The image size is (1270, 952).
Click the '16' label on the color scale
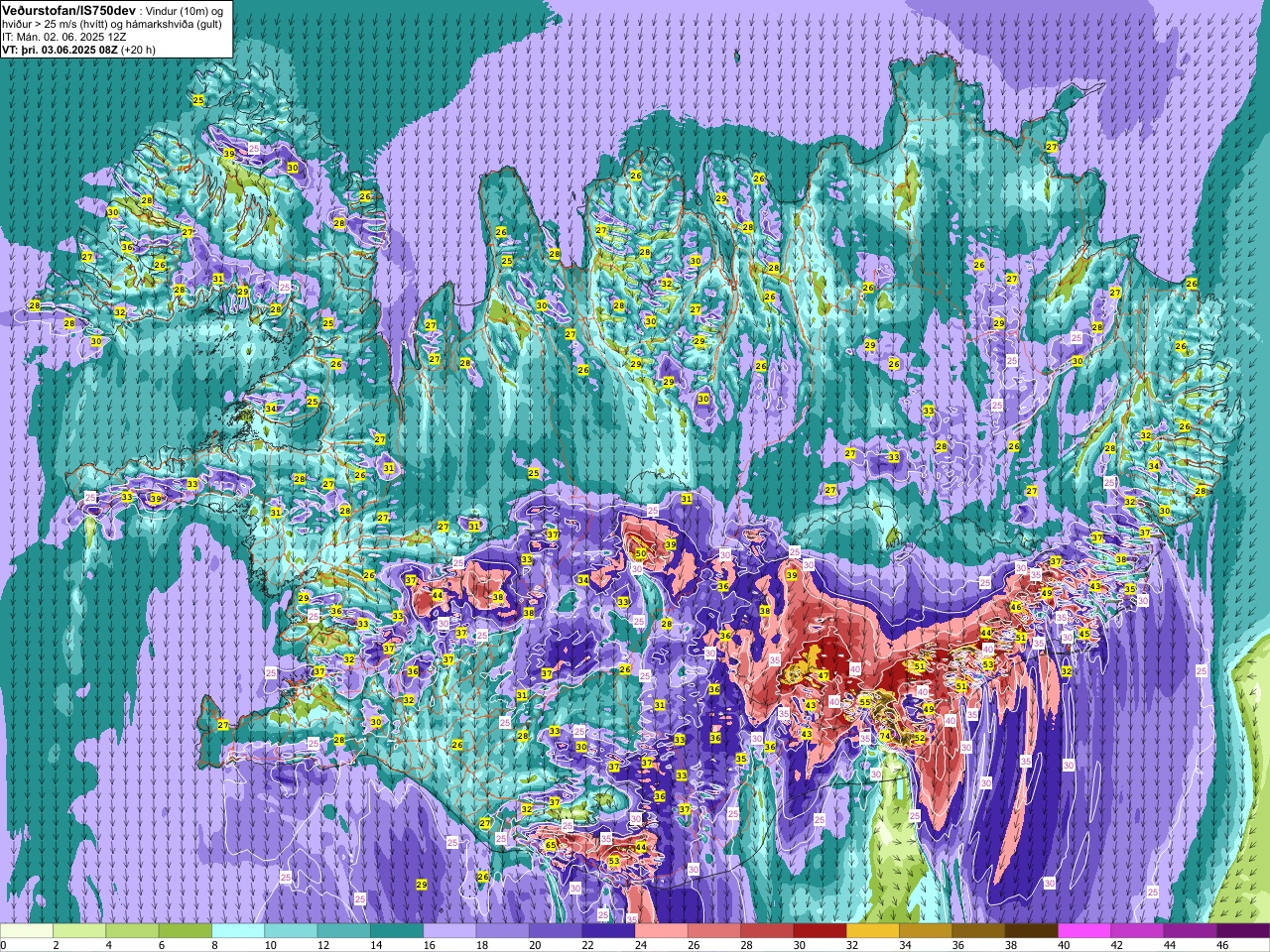(x=429, y=946)
